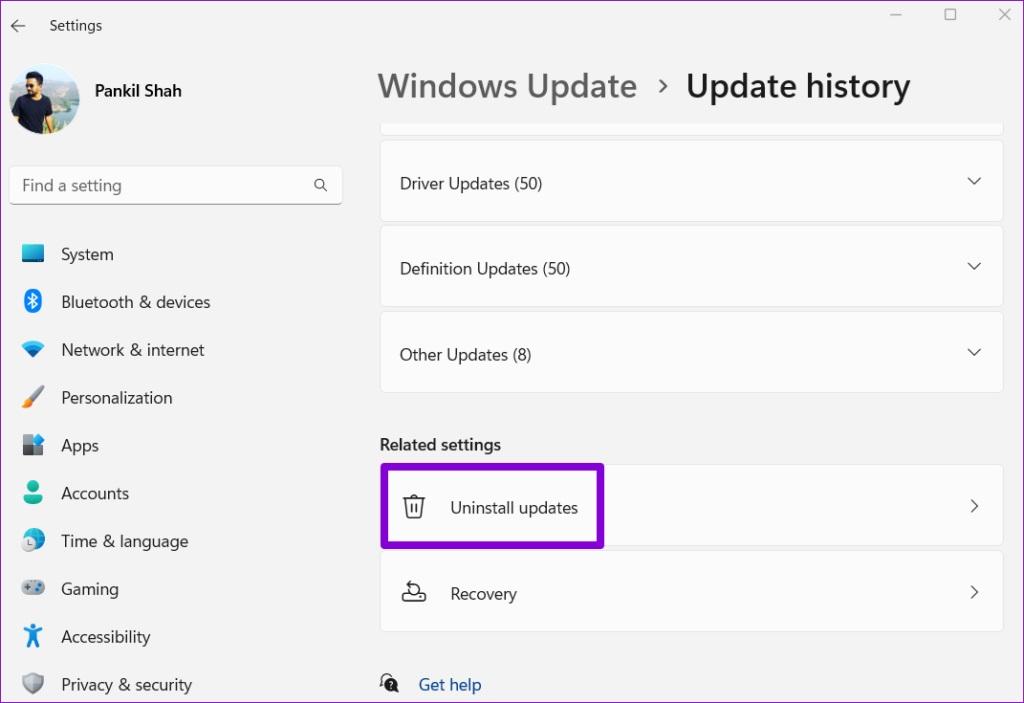Open Uninstall updates

[692, 506]
